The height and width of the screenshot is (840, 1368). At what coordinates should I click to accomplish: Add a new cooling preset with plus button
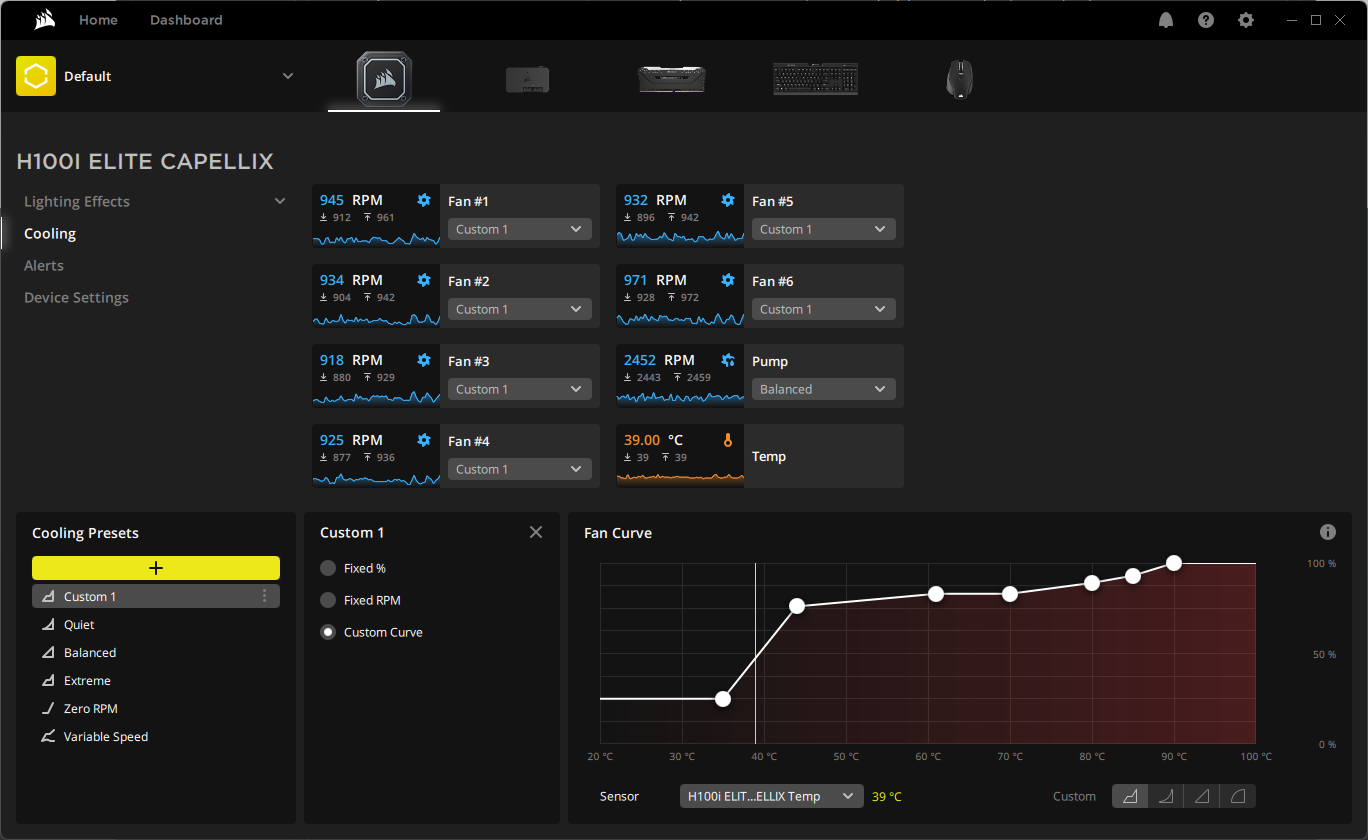click(156, 568)
